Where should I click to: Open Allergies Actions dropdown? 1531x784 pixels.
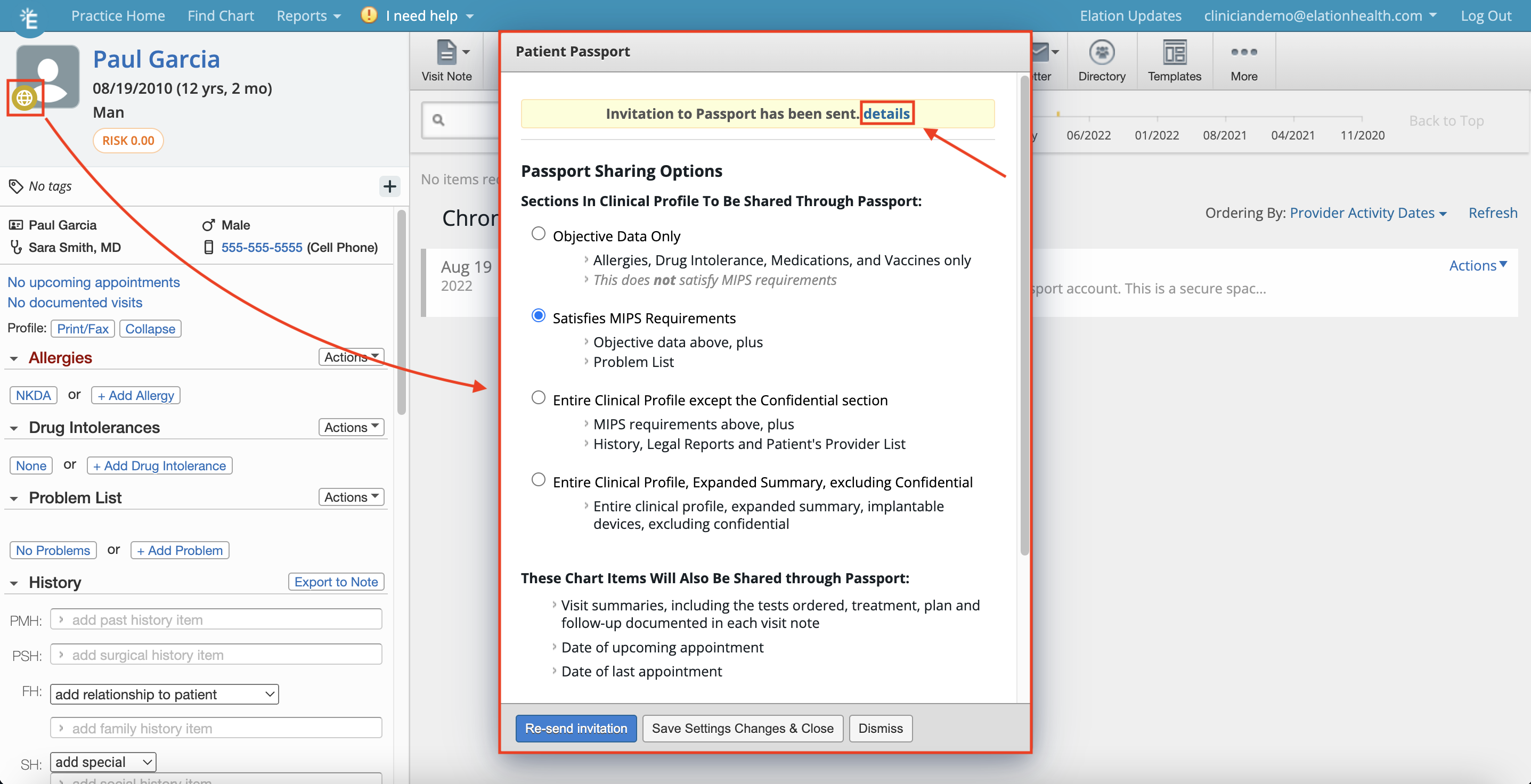coord(351,357)
